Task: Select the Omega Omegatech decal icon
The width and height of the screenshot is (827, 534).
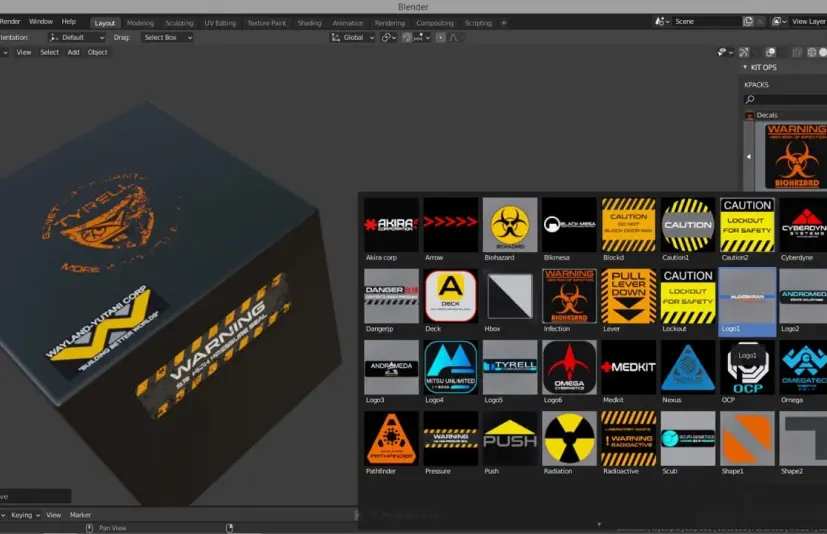Action: click(803, 367)
